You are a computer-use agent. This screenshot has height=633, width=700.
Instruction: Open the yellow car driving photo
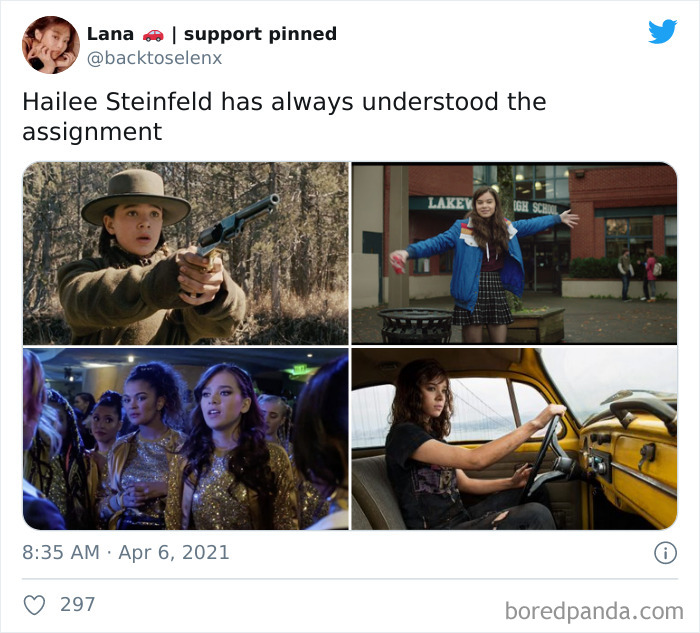click(x=514, y=439)
